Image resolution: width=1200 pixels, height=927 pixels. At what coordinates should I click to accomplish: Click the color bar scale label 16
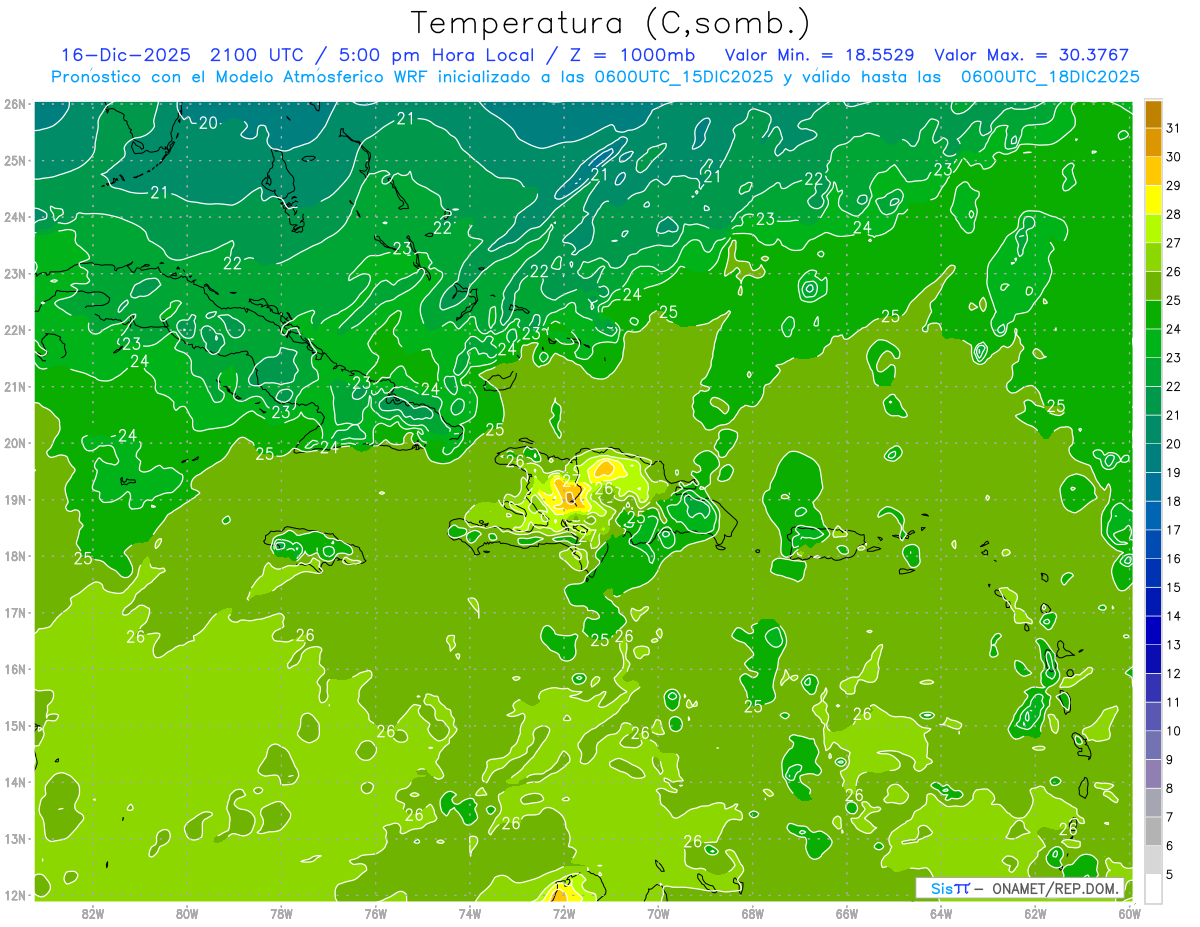[1173, 559]
